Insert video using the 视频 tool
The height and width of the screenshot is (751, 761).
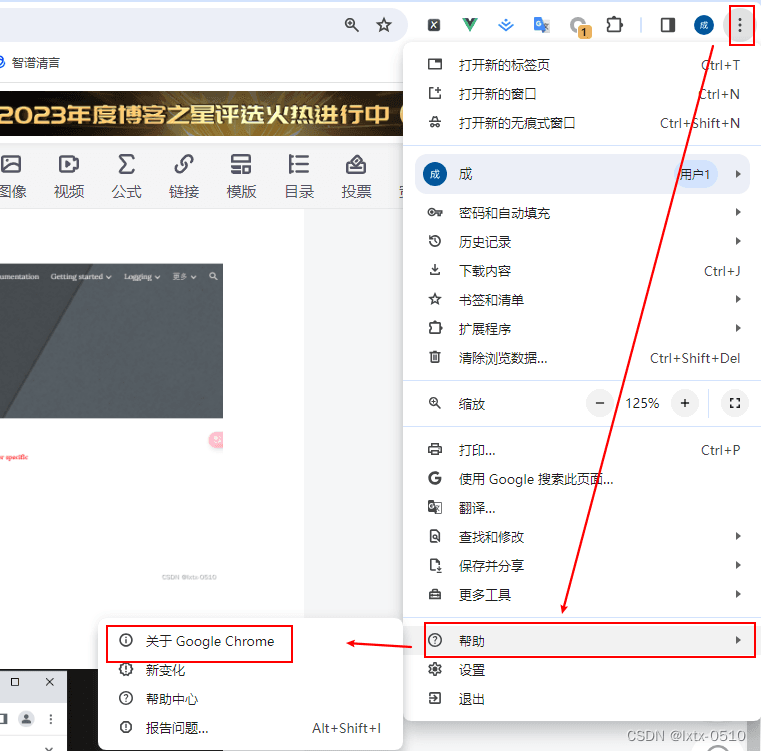coord(69,177)
